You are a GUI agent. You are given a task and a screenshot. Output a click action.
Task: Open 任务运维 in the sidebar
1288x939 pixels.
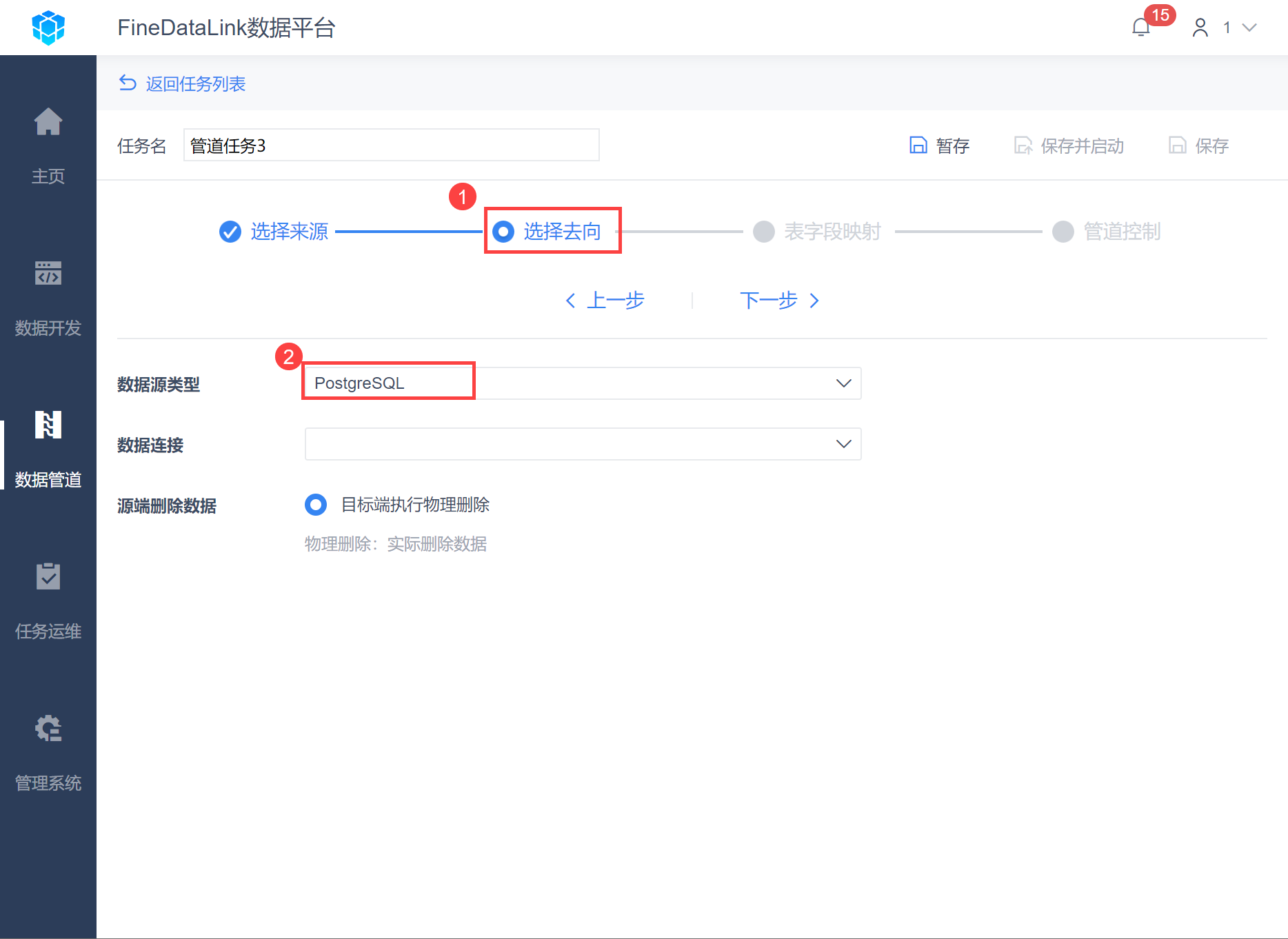[x=48, y=601]
